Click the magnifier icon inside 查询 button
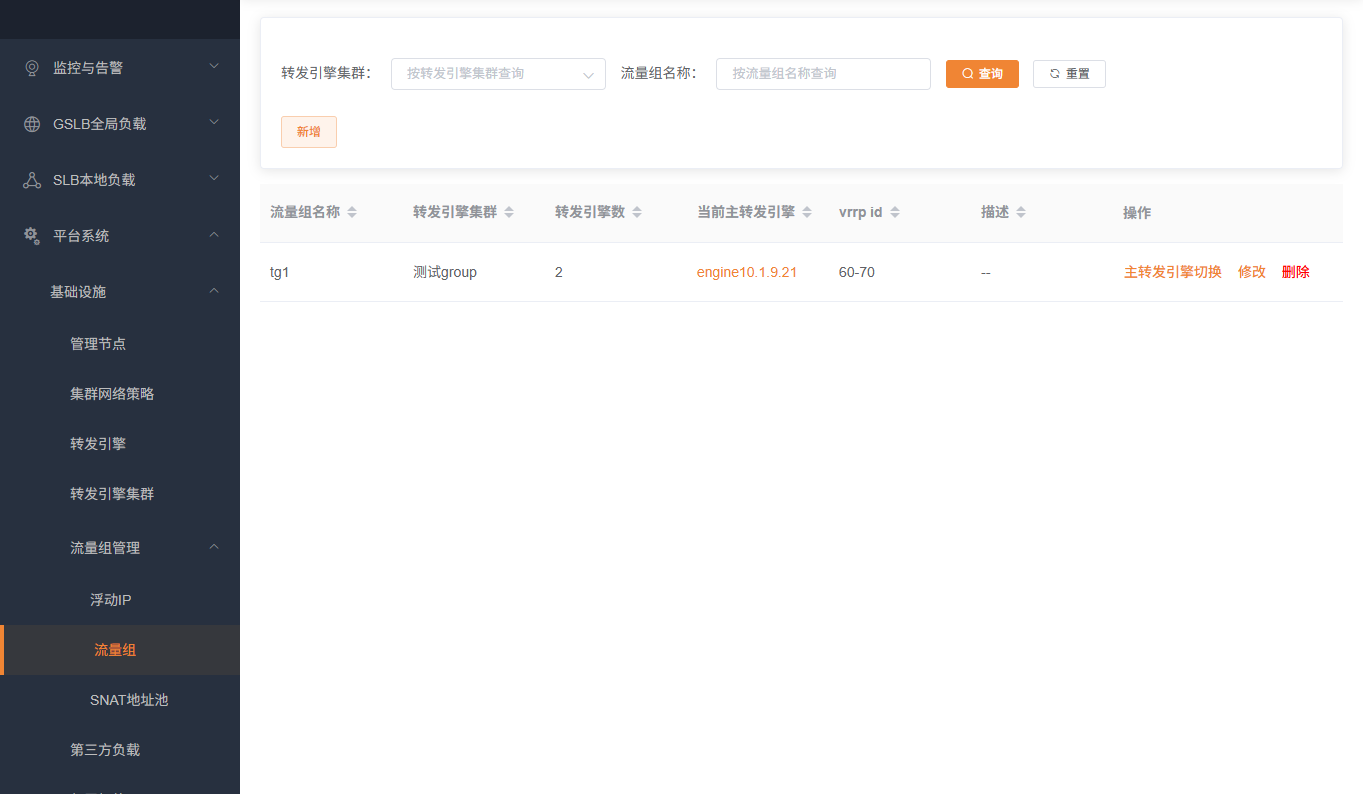1363x794 pixels. coord(965,73)
